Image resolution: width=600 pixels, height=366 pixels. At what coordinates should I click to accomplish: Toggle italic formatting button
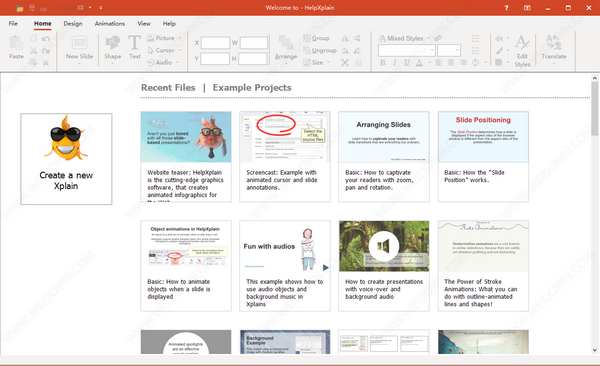(395, 62)
